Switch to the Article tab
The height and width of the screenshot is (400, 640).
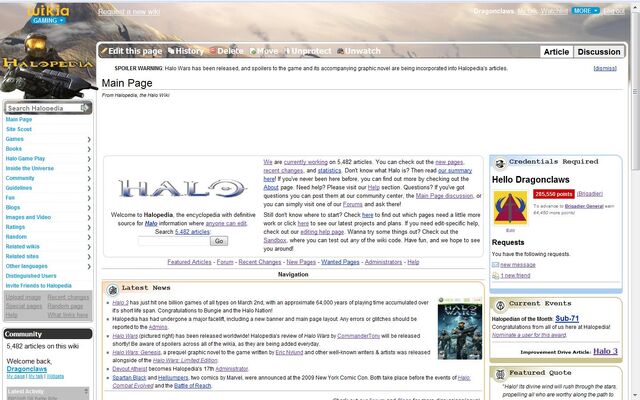[556, 52]
